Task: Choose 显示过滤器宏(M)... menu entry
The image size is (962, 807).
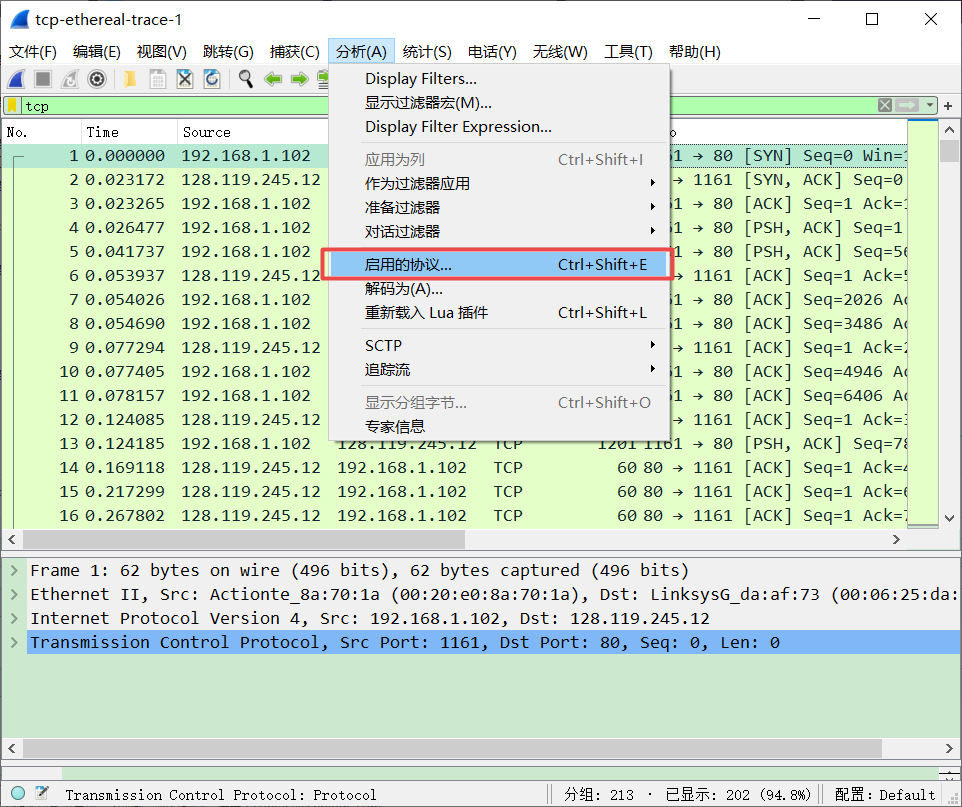Action: 498,102
